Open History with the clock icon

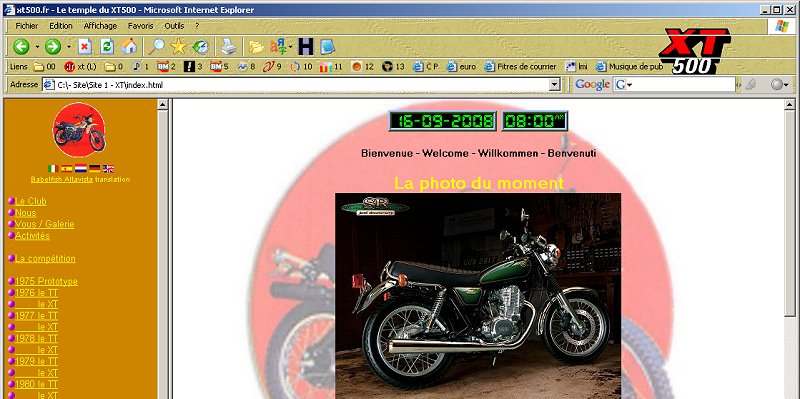pos(201,47)
